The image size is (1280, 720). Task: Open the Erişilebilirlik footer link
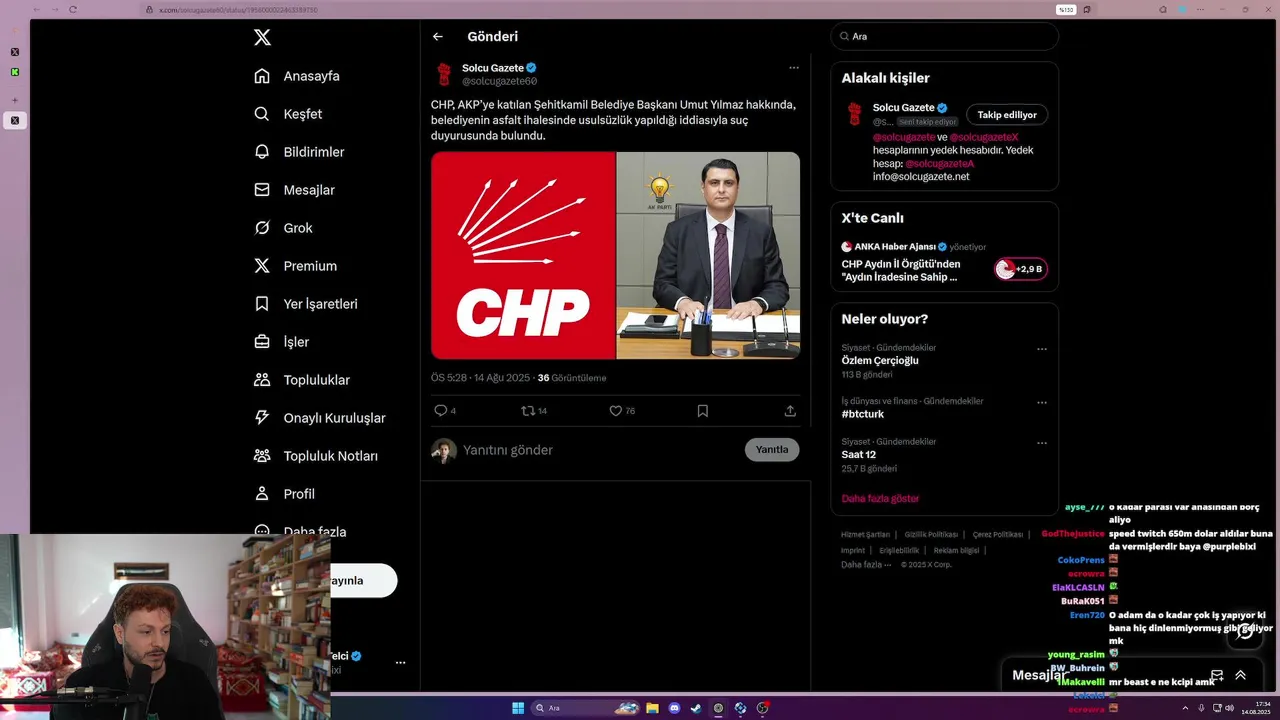(x=899, y=550)
